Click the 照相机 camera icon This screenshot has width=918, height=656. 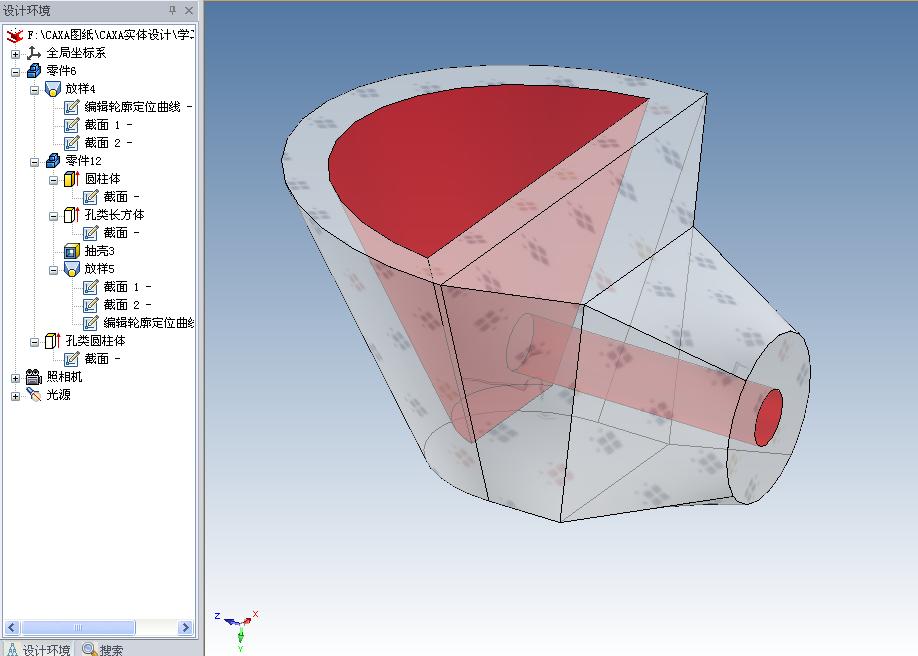point(33,377)
